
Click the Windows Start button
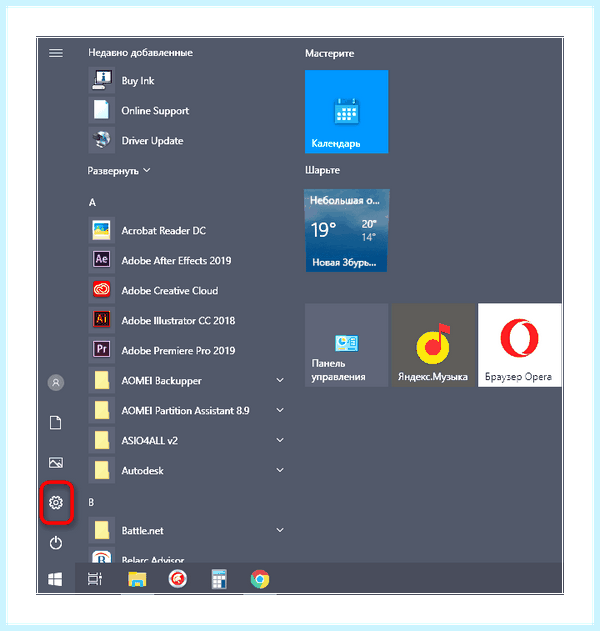[55, 579]
